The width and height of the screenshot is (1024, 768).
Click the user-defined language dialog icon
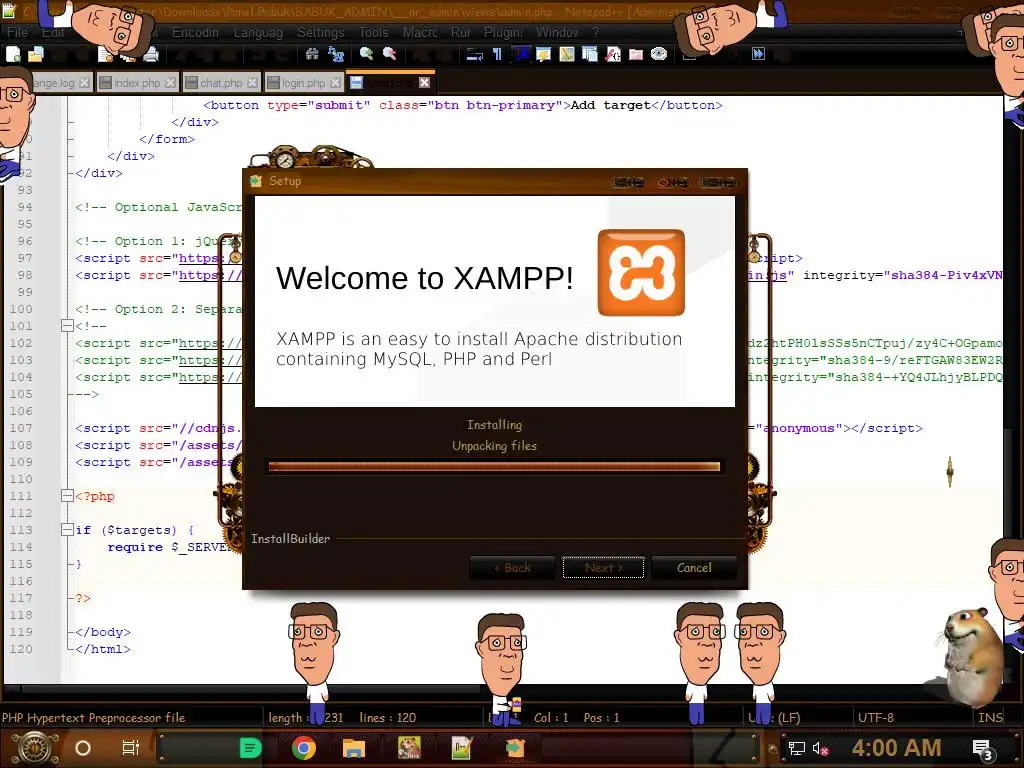(543, 54)
